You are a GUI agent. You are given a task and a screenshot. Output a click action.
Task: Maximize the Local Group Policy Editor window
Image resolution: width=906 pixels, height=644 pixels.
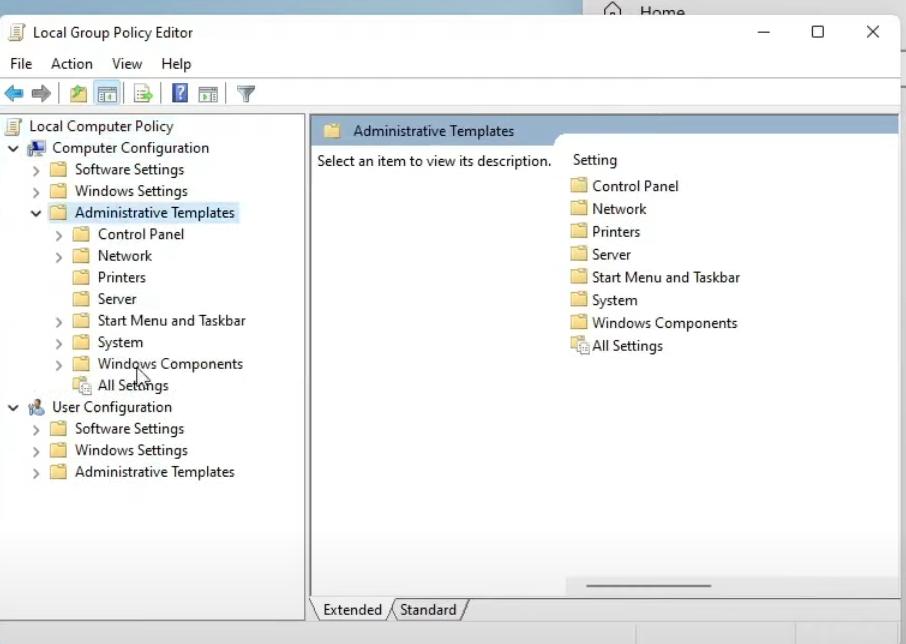point(818,32)
